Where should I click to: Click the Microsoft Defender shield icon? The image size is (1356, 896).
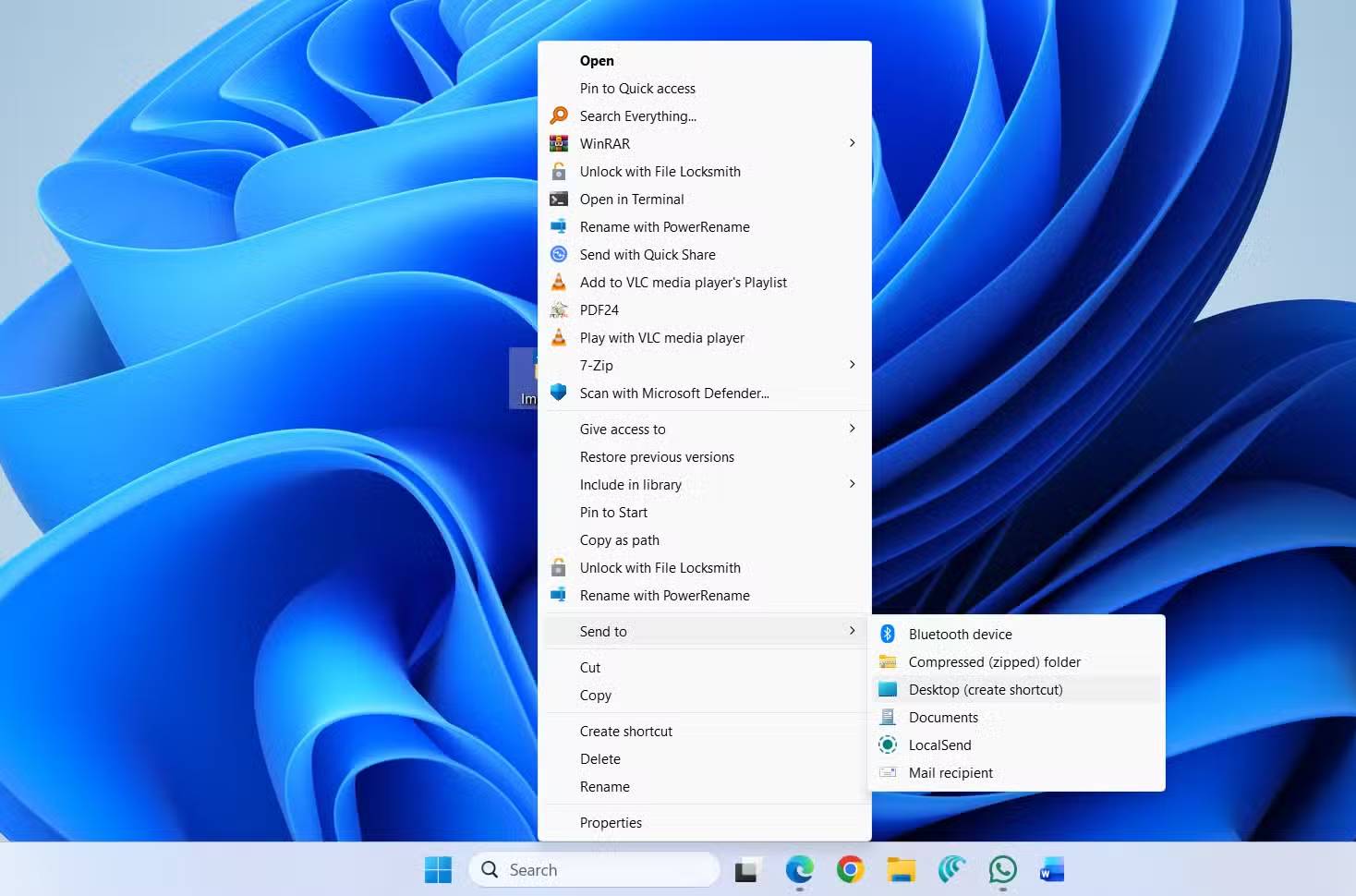click(x=559, y=393)
